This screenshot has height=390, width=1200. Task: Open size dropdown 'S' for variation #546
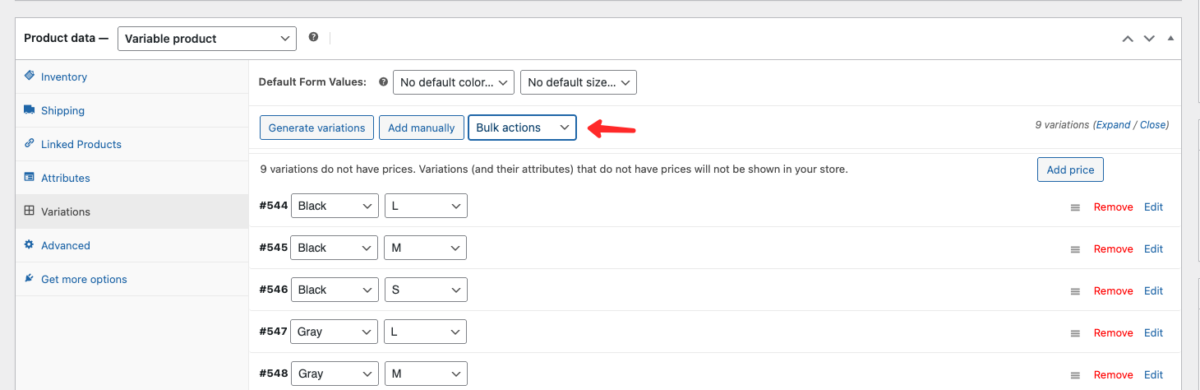click(x=426, y=290)
